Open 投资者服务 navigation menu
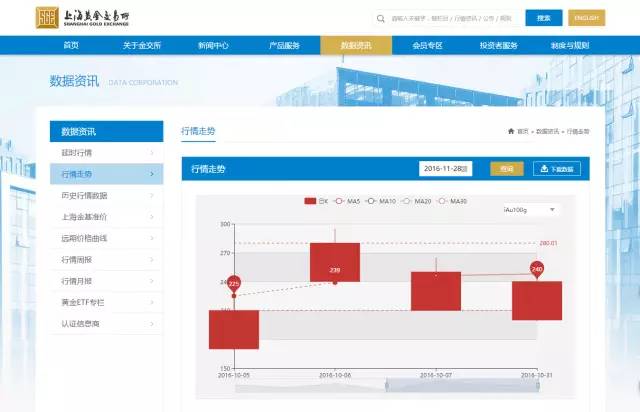Screen dimensions: 640x412 pyautogui.click(x=498, y=45)
